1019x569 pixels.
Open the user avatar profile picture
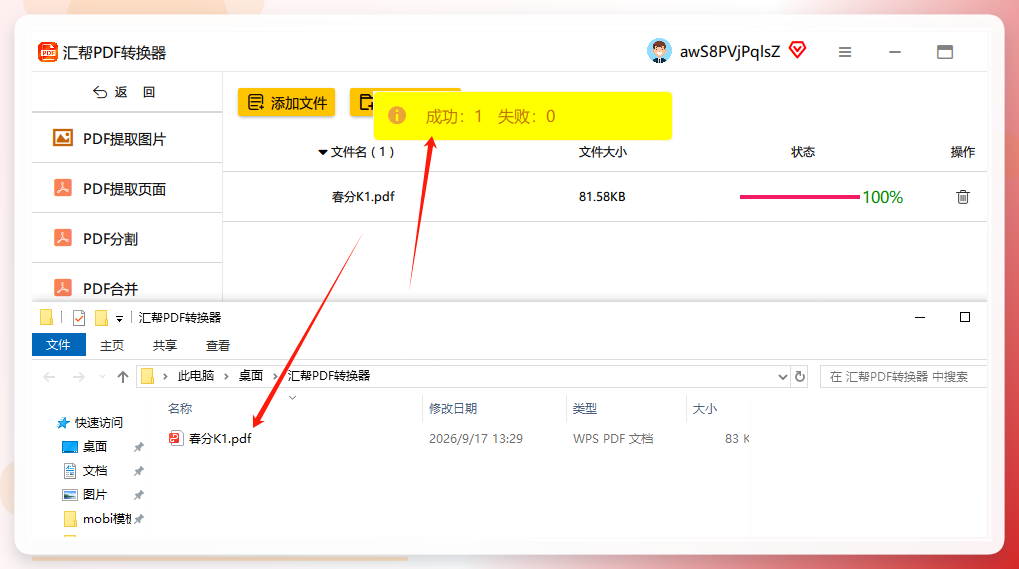(x=659, y=51)
